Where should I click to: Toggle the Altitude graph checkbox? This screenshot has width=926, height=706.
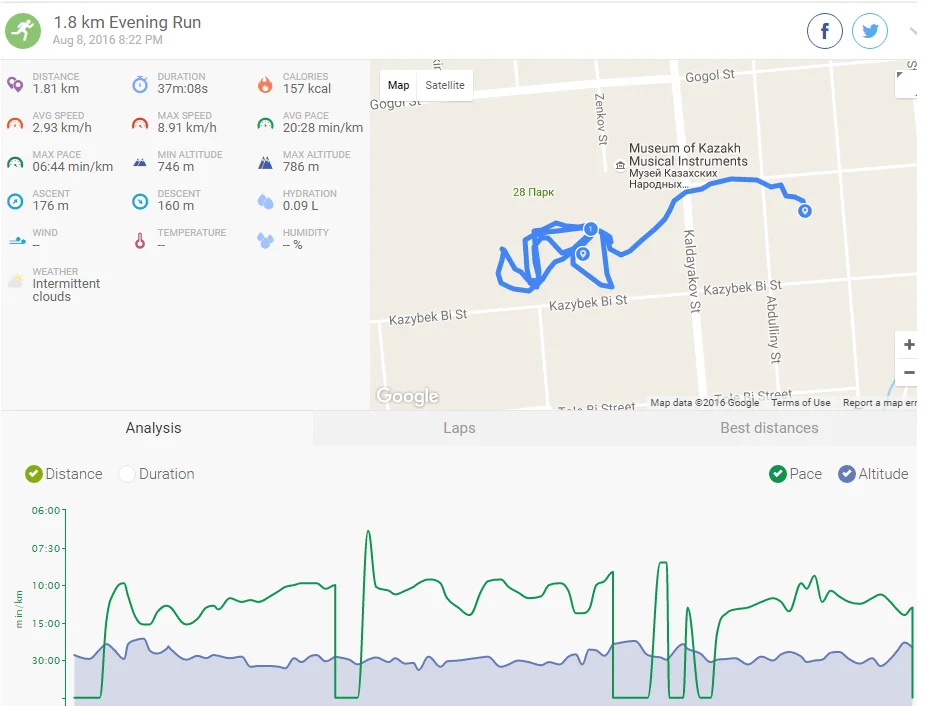tap(847, 474)
